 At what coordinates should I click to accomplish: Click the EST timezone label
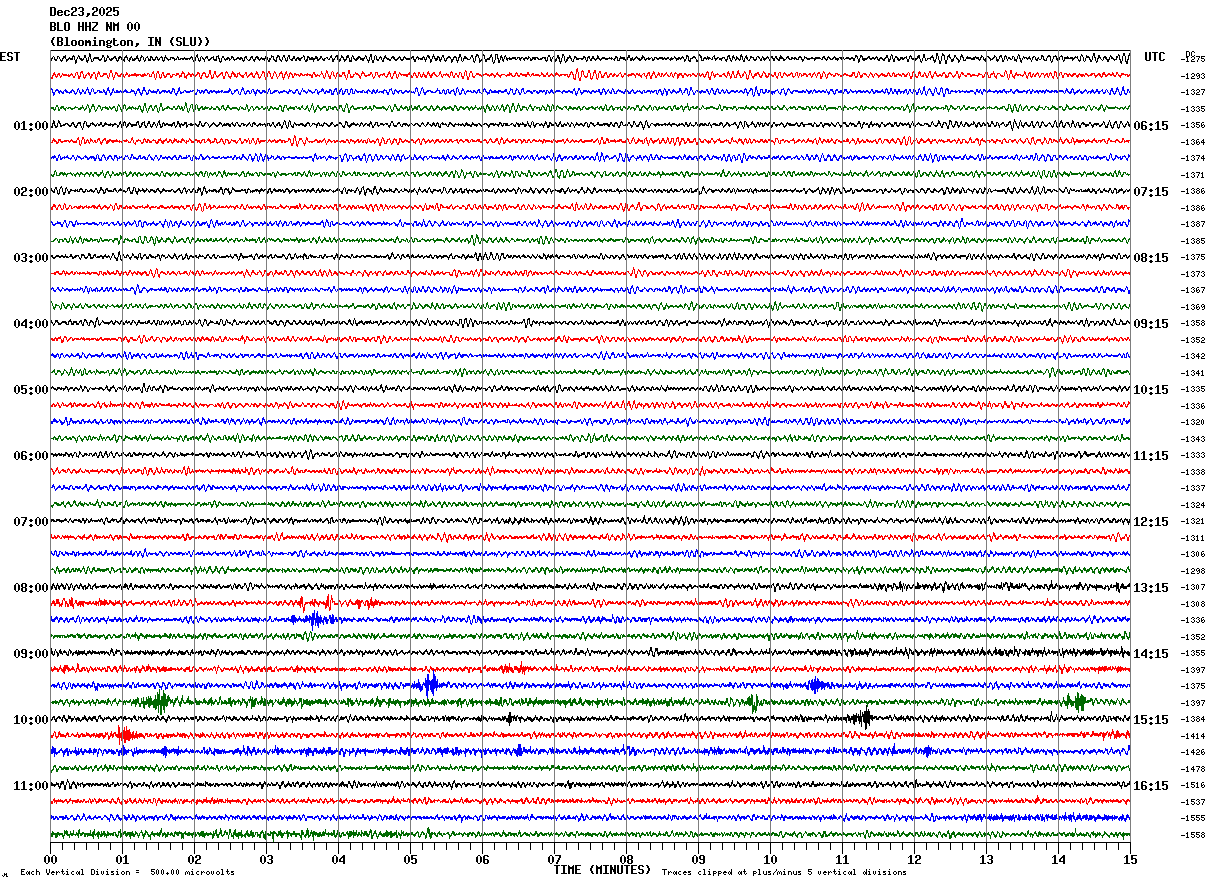pyautogui.click(x=10, y=57)
